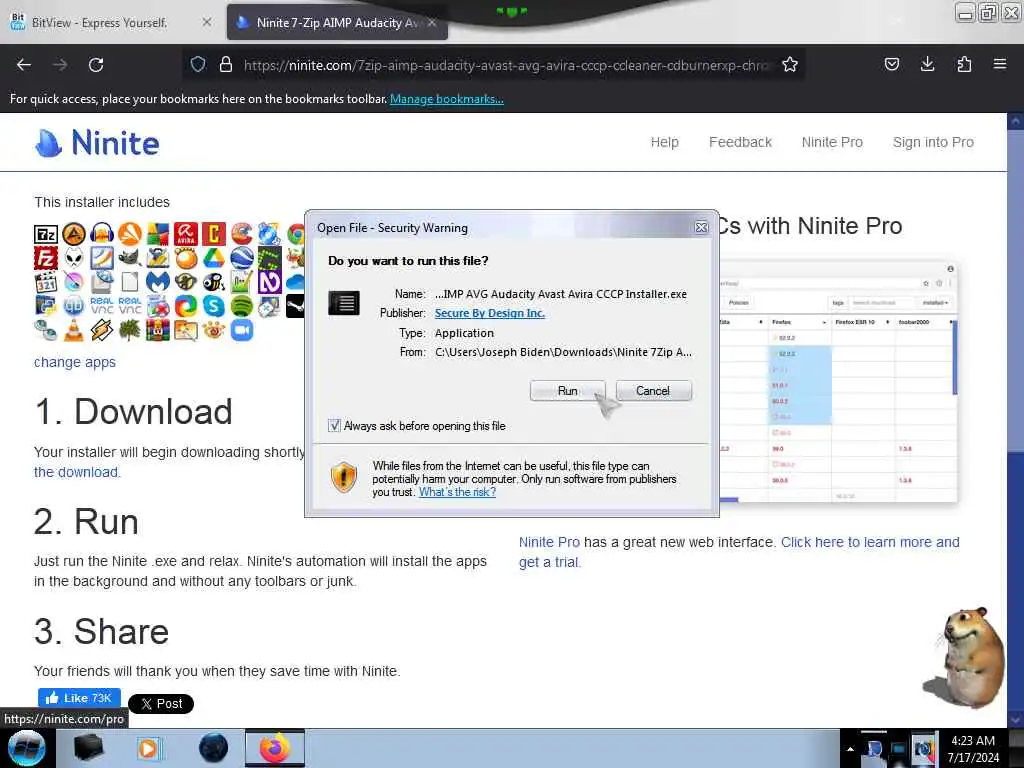Click the Like 73K Facebook button
The width and height of the screenshot is (1024, 768).
coord(79,697)
